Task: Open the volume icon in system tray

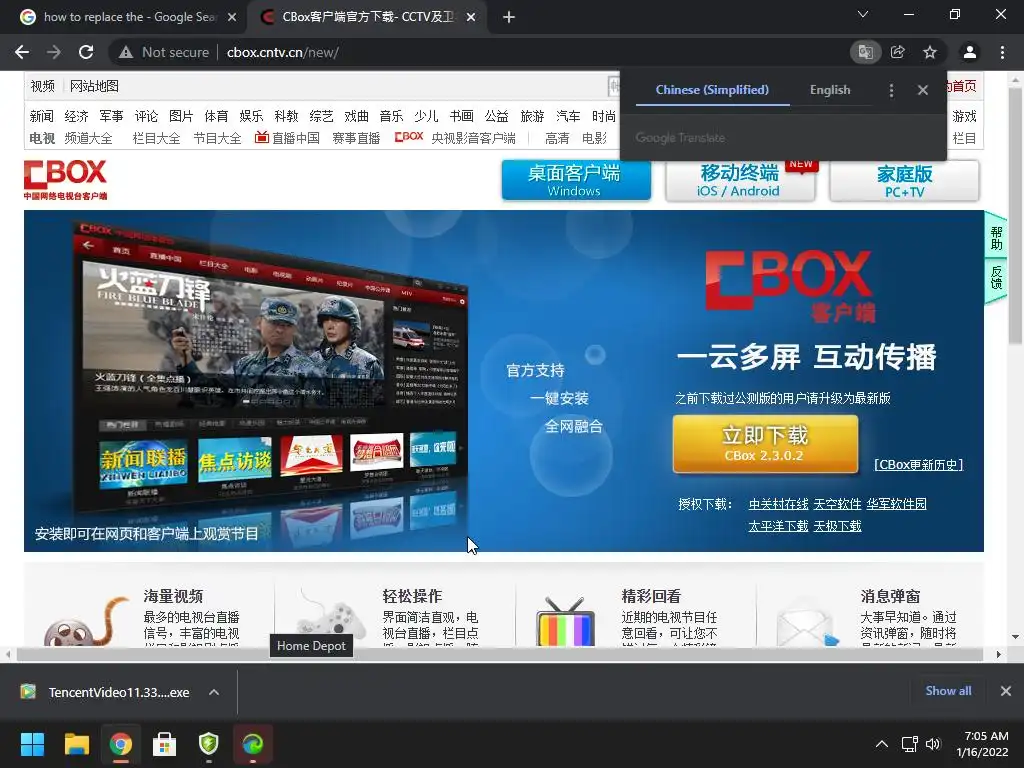Action: pyautogui.click(x=933, y=744)
